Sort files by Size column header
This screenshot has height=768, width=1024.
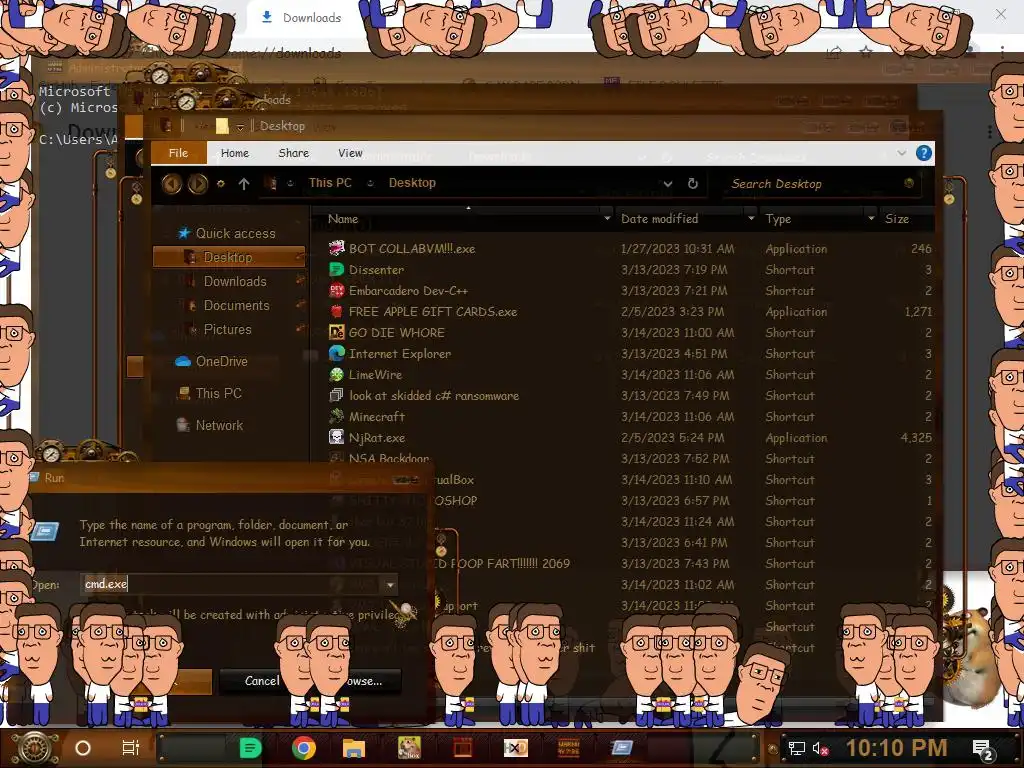tap(897, 219)
